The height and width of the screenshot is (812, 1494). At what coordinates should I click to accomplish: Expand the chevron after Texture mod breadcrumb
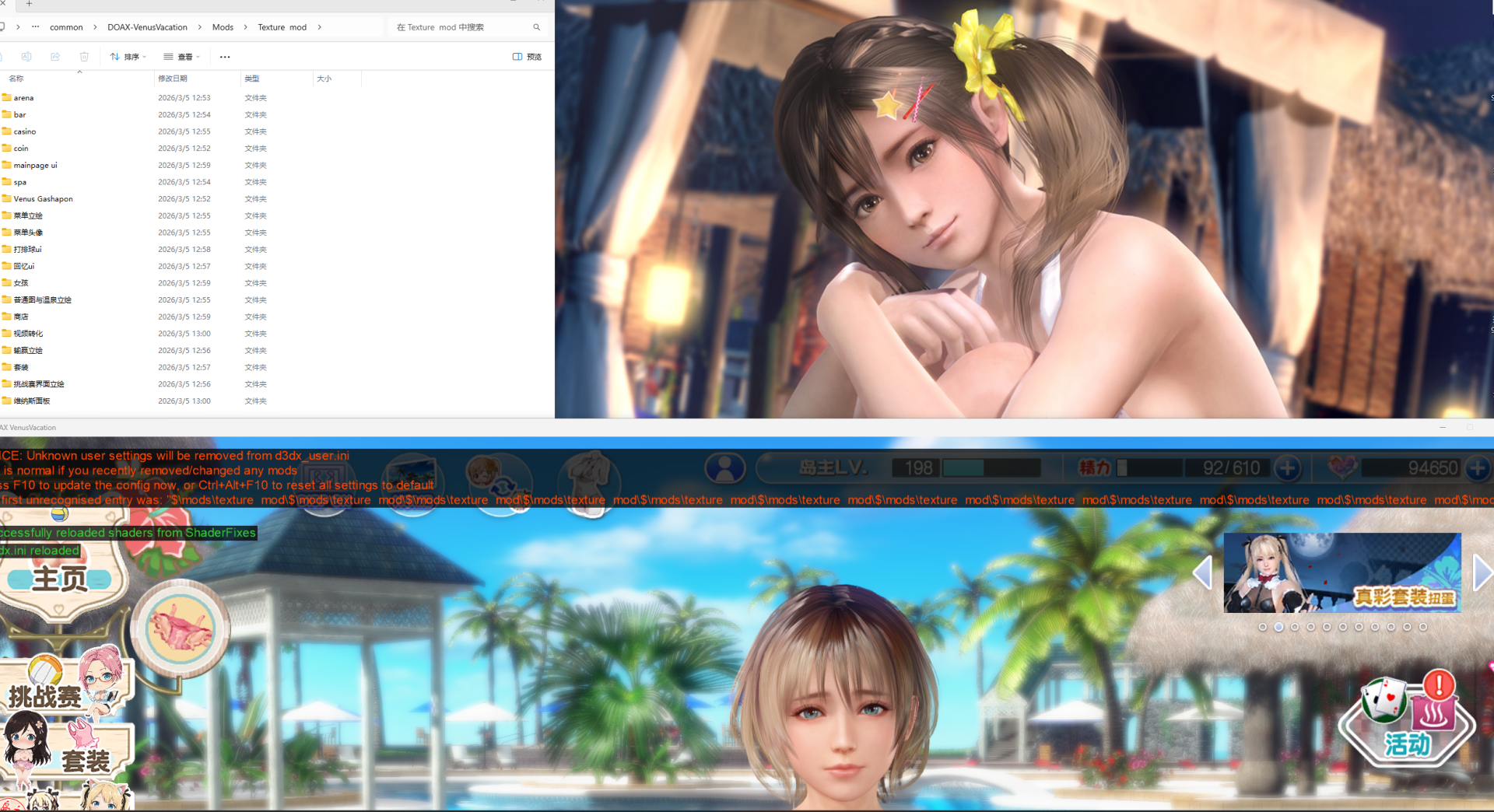(x=319, y=27)
